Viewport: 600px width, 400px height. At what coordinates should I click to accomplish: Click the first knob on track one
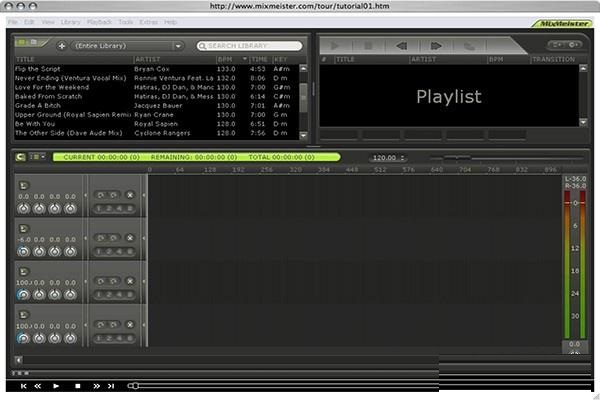coord(22,208)
